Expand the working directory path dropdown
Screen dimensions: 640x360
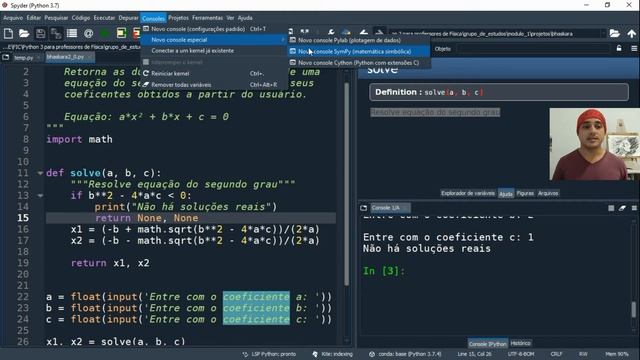(x=603, y=34)
